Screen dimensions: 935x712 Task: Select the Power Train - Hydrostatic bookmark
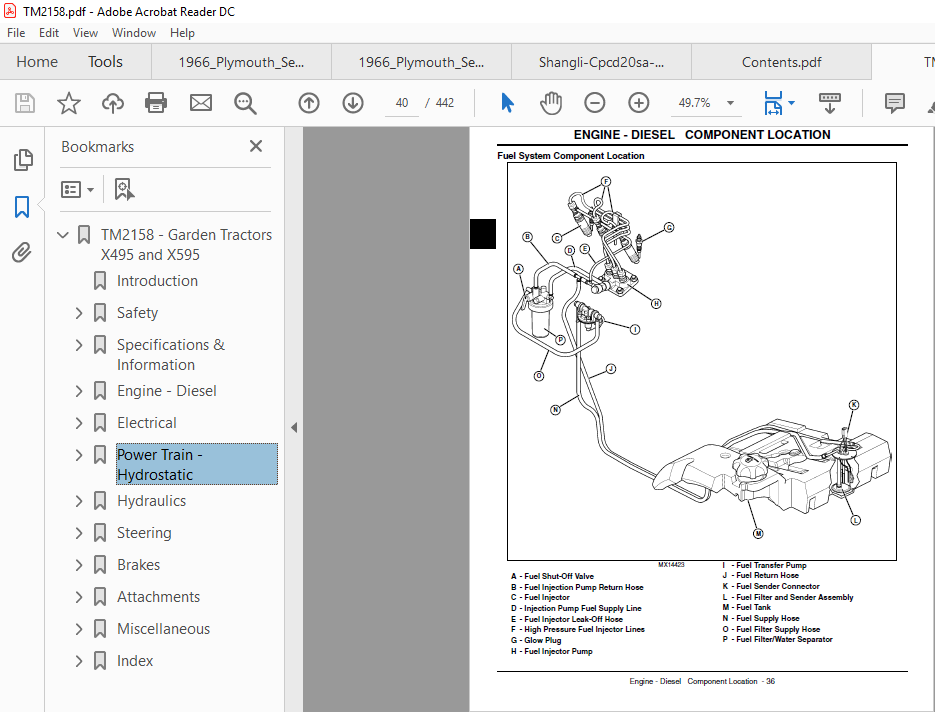coord(197,464)
